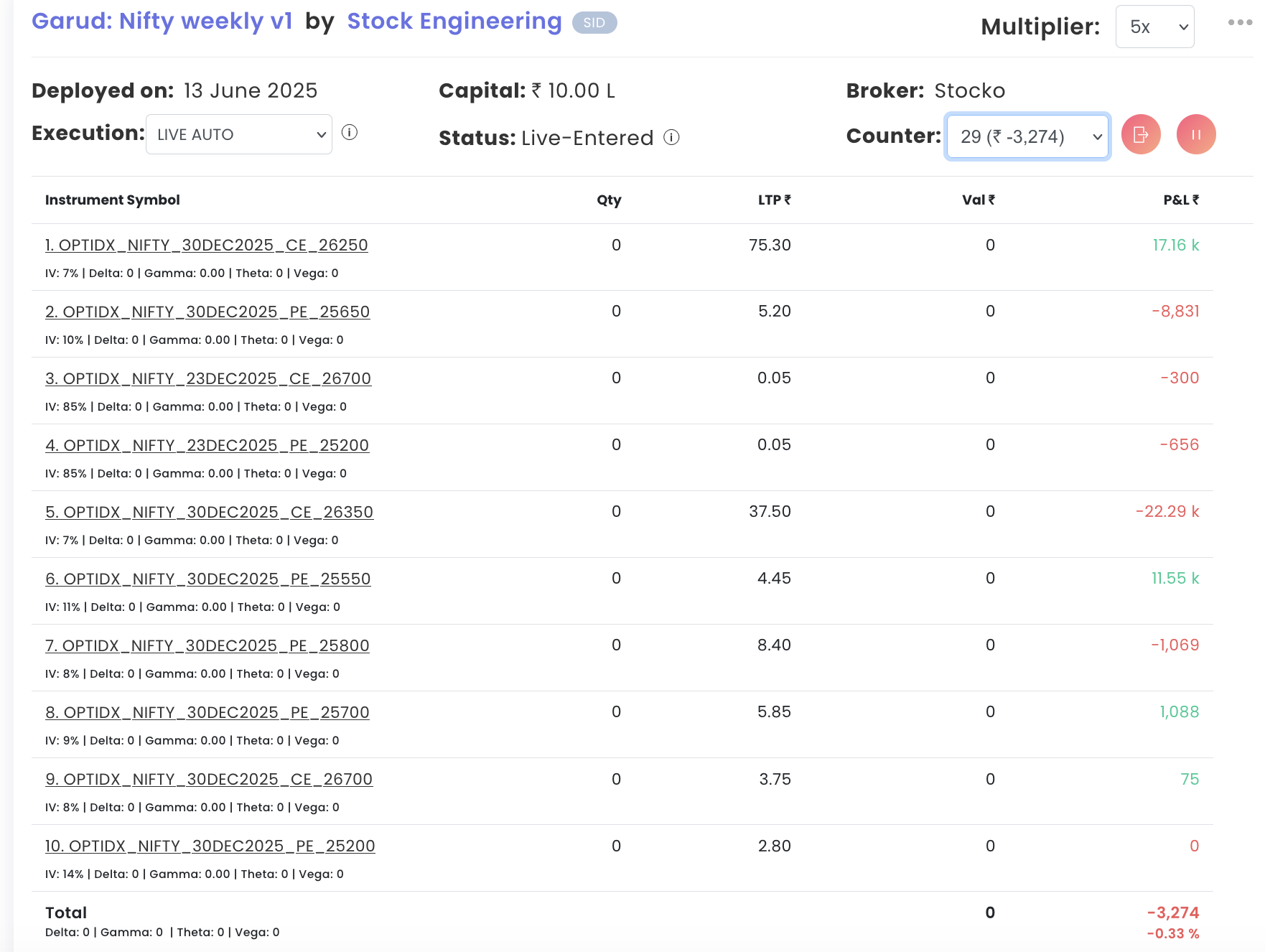The height and width of the screenshot is (952, 1265).
Task: Open the three-dot more options menu
Action: (x=1240, y=22)
